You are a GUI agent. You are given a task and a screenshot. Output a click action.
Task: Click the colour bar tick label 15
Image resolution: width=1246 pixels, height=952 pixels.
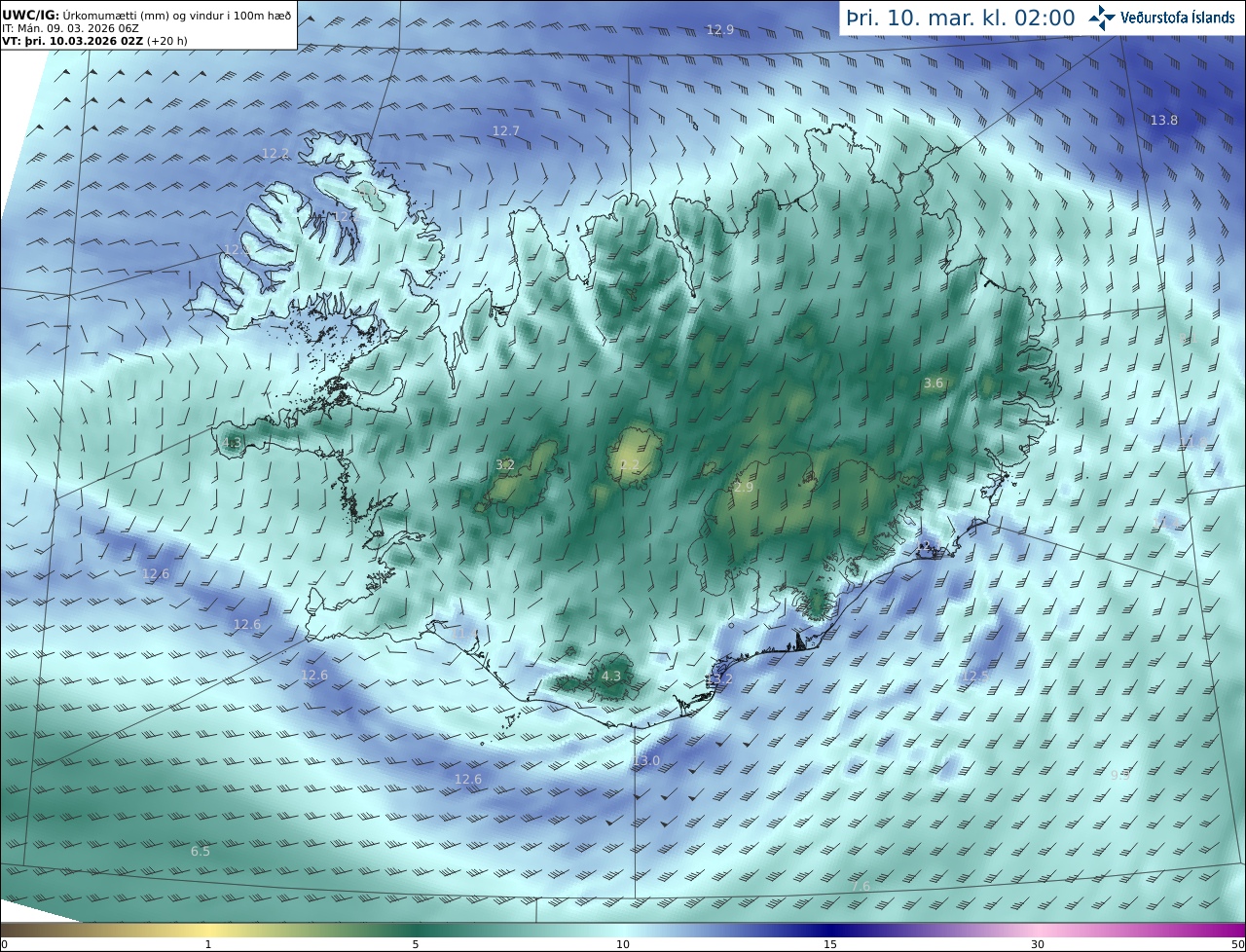point(830,944)
